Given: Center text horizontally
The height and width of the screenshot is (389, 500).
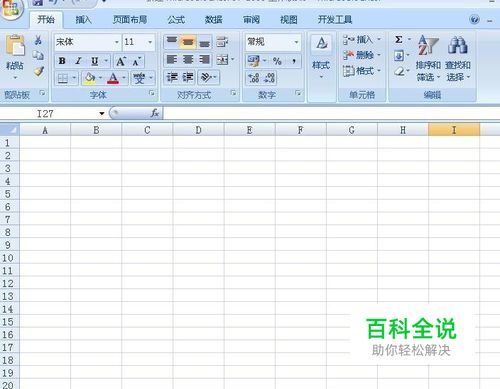Looking at the screenshot, I should tap(188, 60).
